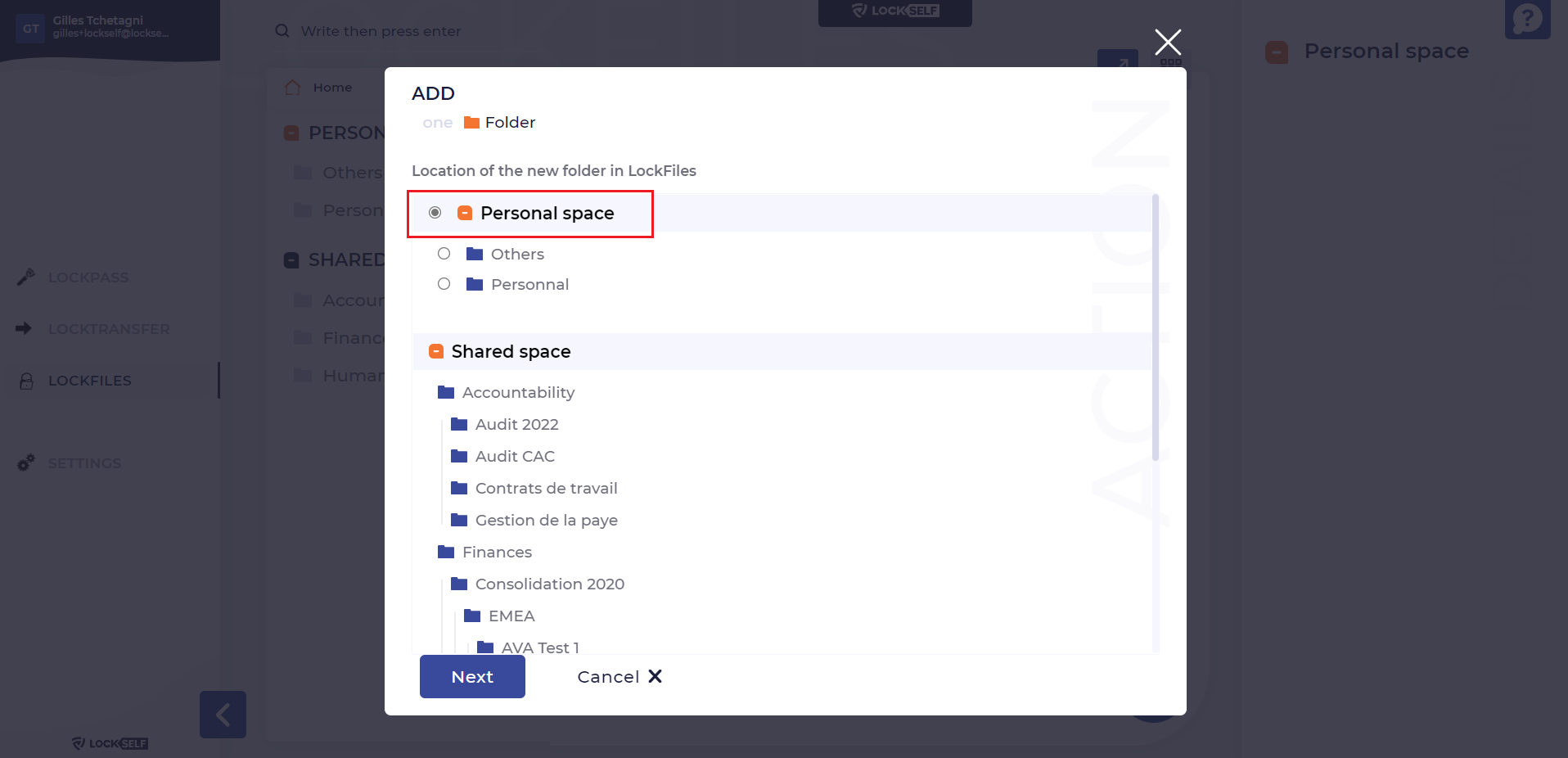The width and height of the screenshot is (1568, 758).
Task: Click the search field Write then press enter
Action: pyautogui.click(x=381, y=31)
